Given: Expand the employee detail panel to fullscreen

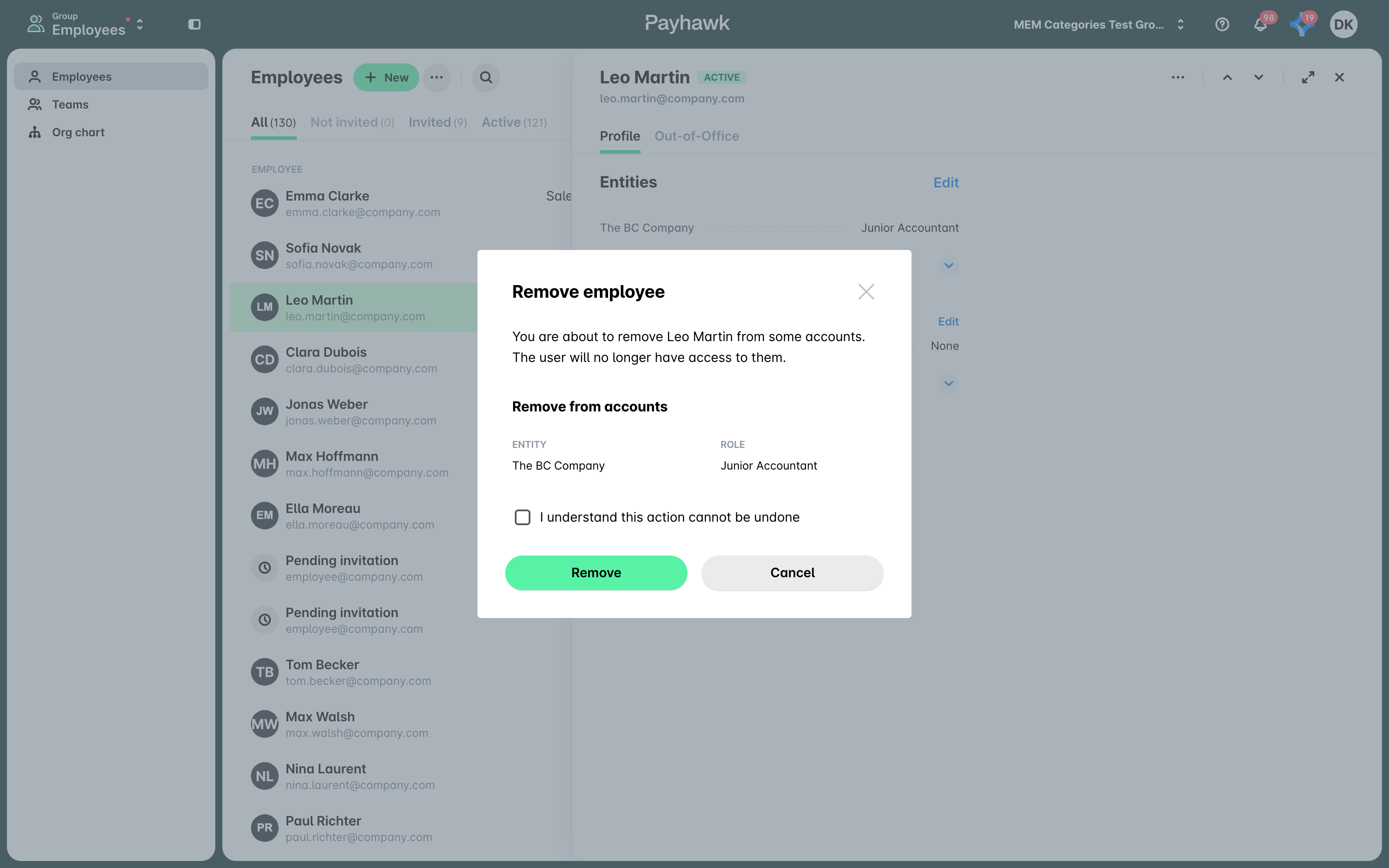Looking at the screenshot, I should click(1308, 78).
